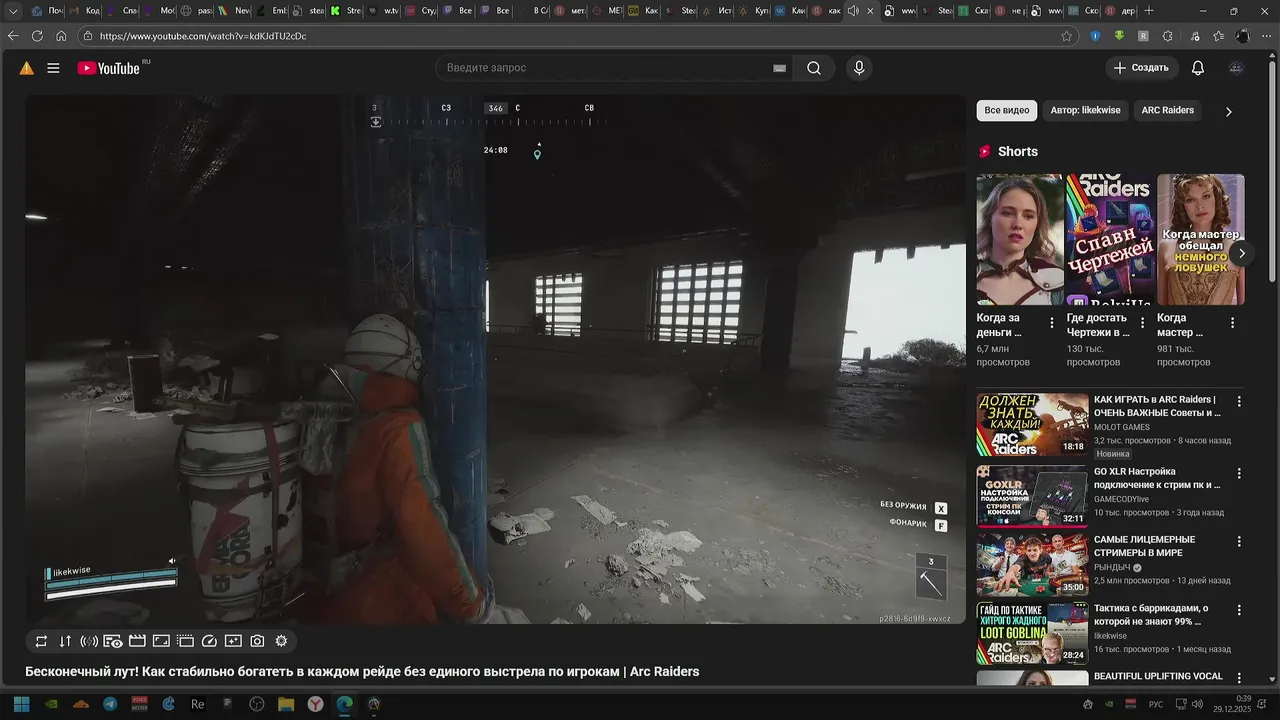Open the 'КАК ИГРАТЬ в ARC Raiders' video title

click(x=1157, y=406)
